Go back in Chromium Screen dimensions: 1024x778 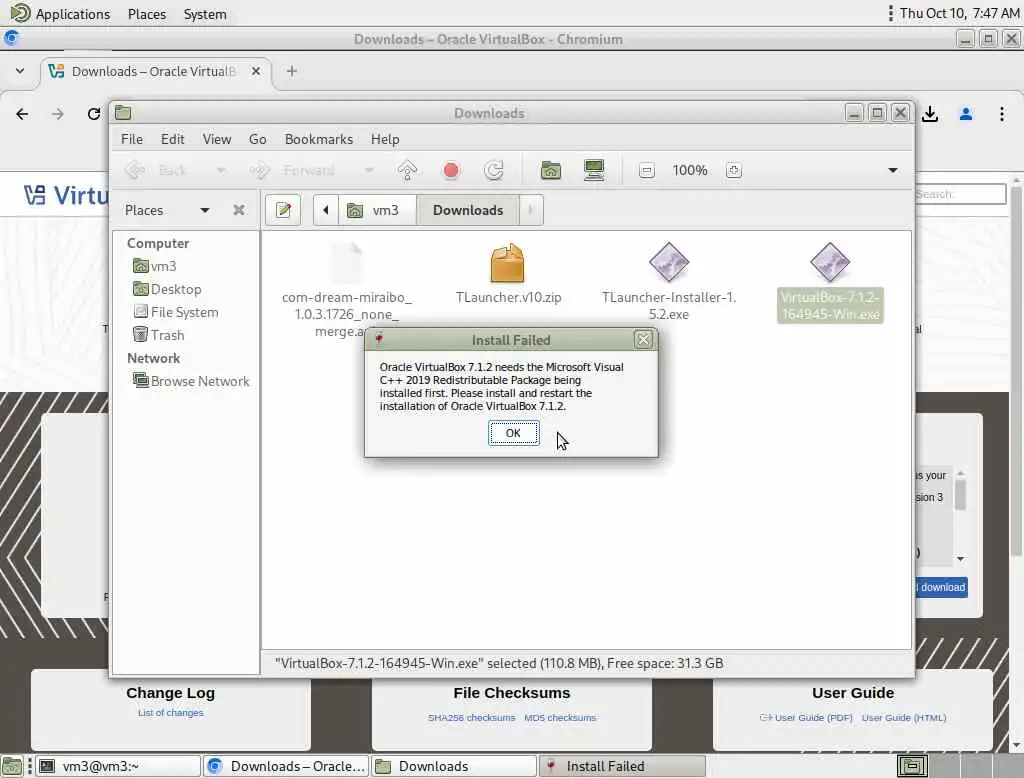point(22,114)
